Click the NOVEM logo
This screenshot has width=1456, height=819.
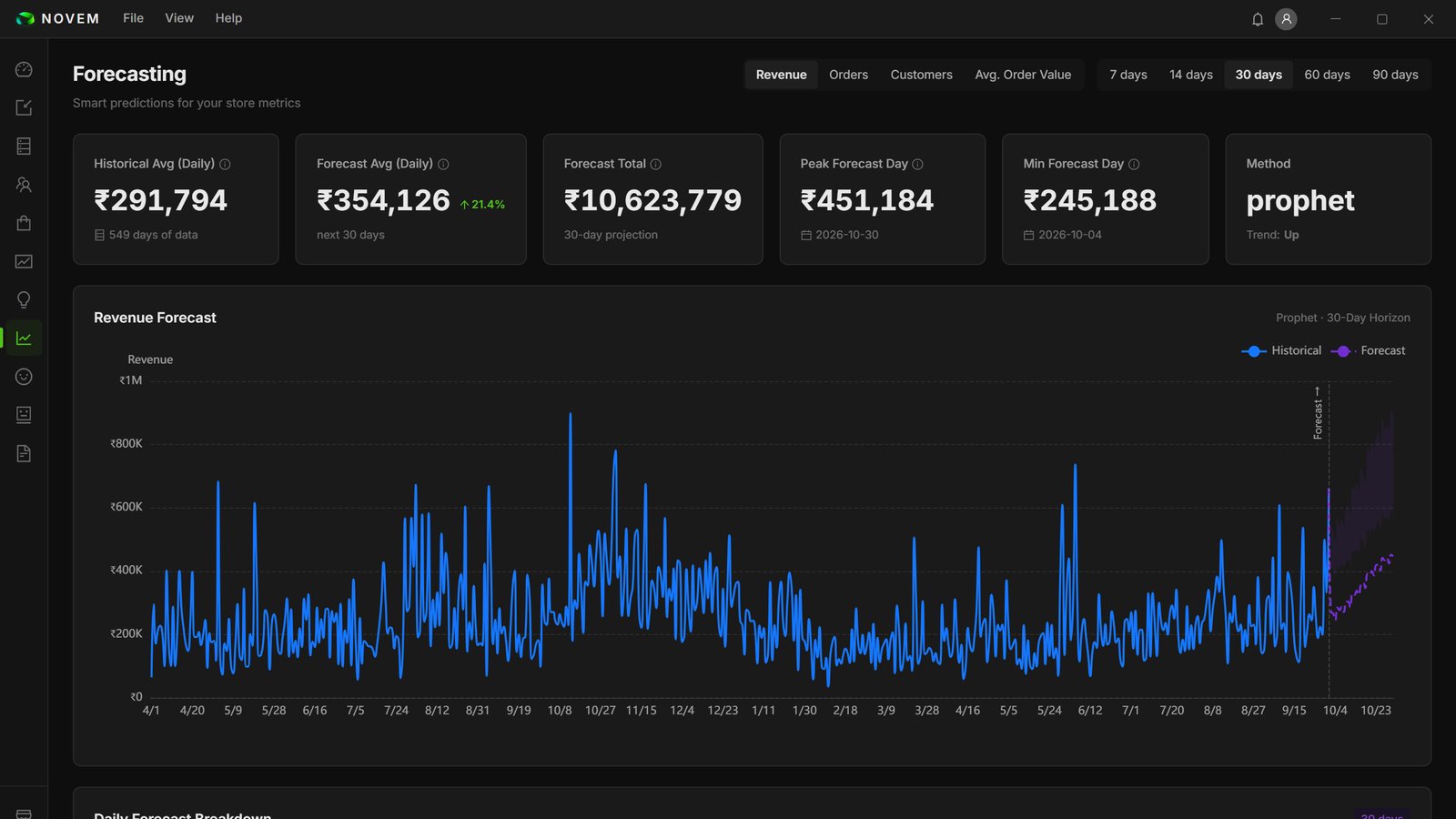(57, 18)
